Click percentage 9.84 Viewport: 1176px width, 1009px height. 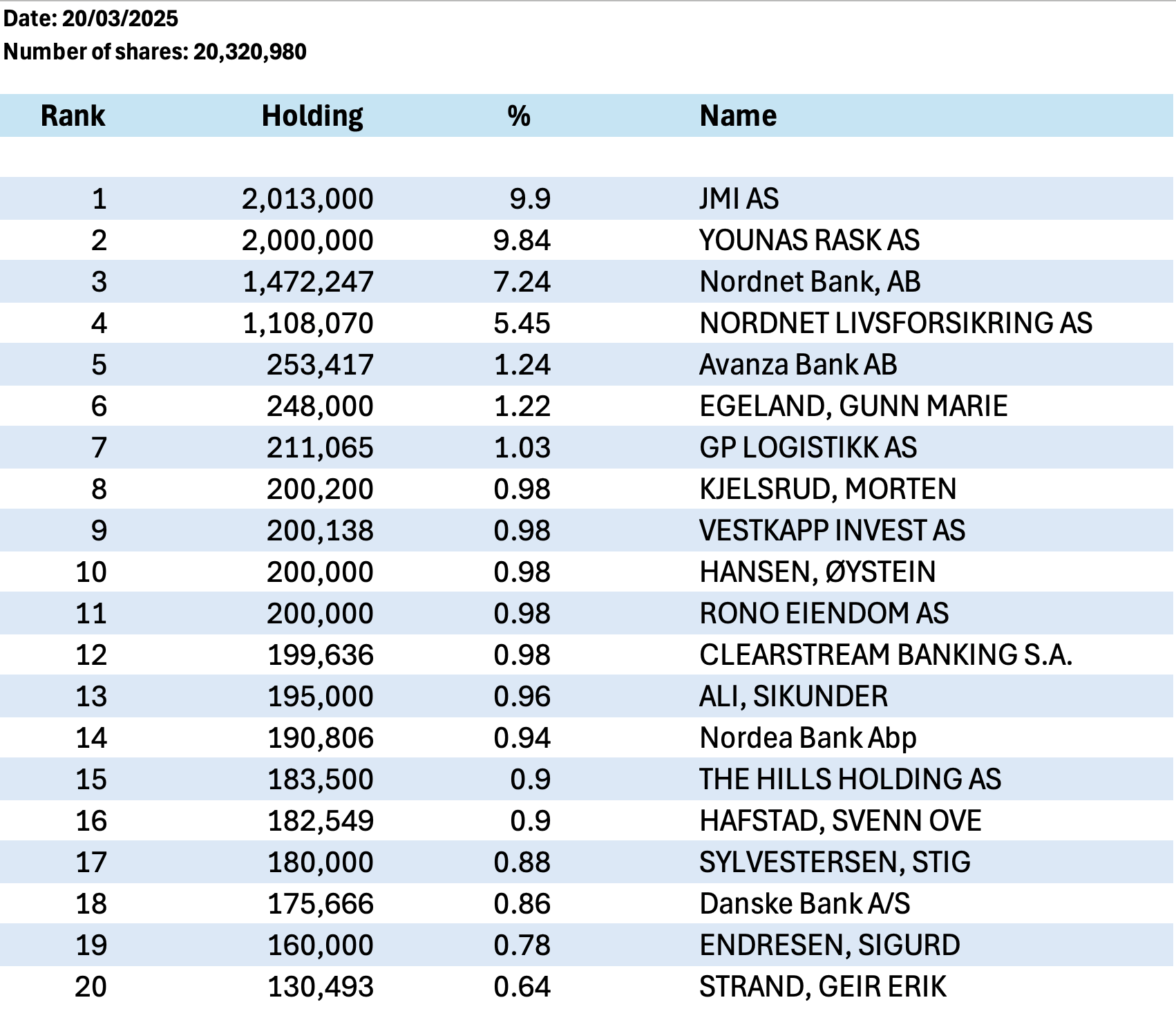click(x=522, y=241)
